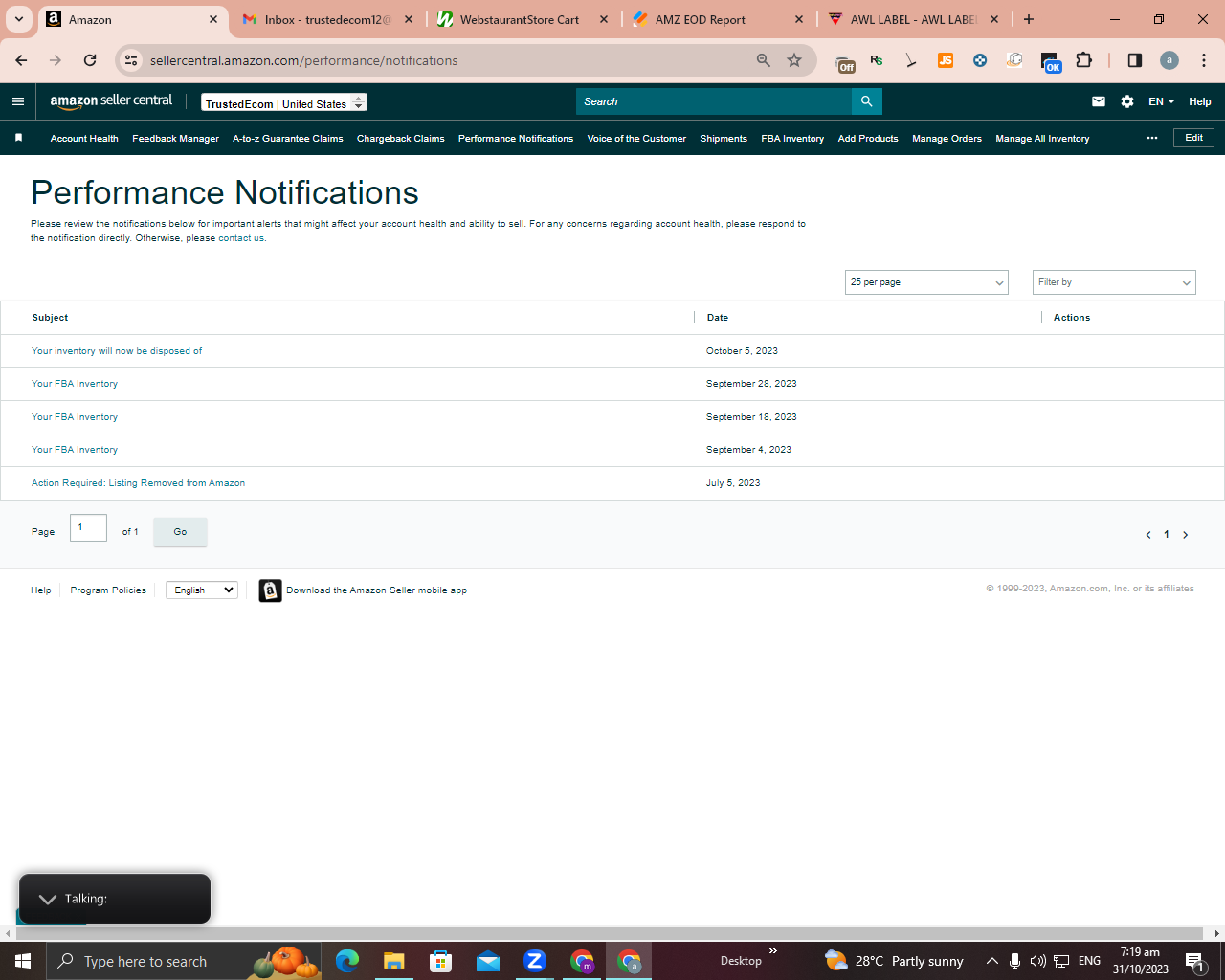The height and width of the screenshot is (980, 1225).
Task: Switch to WebstaurantStore Cart tab
Action: click(x=523, y=19)
